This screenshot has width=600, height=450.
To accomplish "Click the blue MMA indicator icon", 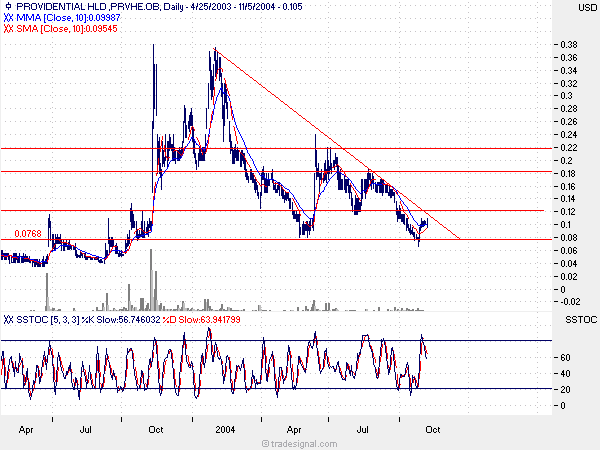I will 9,19.
